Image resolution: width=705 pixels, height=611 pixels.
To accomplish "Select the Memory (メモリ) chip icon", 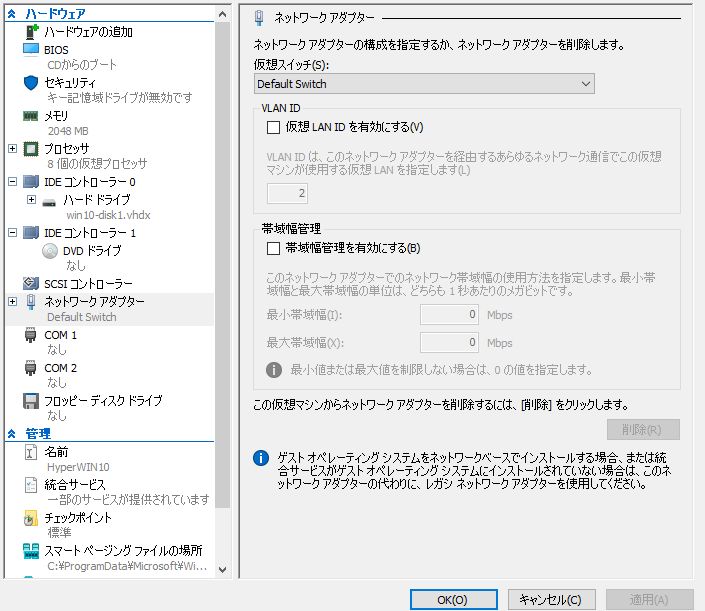I will coord(31,116).
